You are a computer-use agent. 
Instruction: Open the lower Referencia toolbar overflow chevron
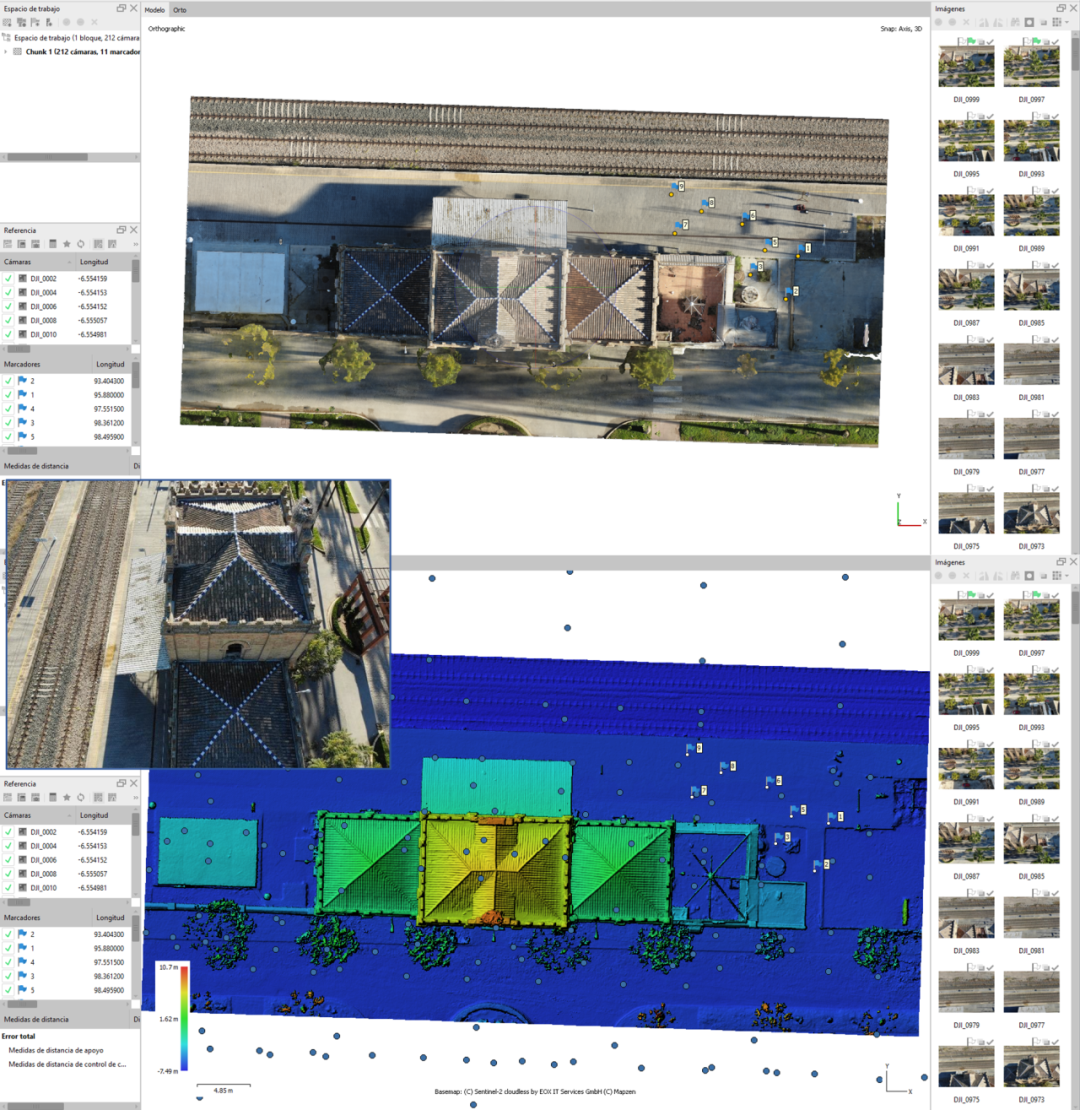[x=134, y=798]
